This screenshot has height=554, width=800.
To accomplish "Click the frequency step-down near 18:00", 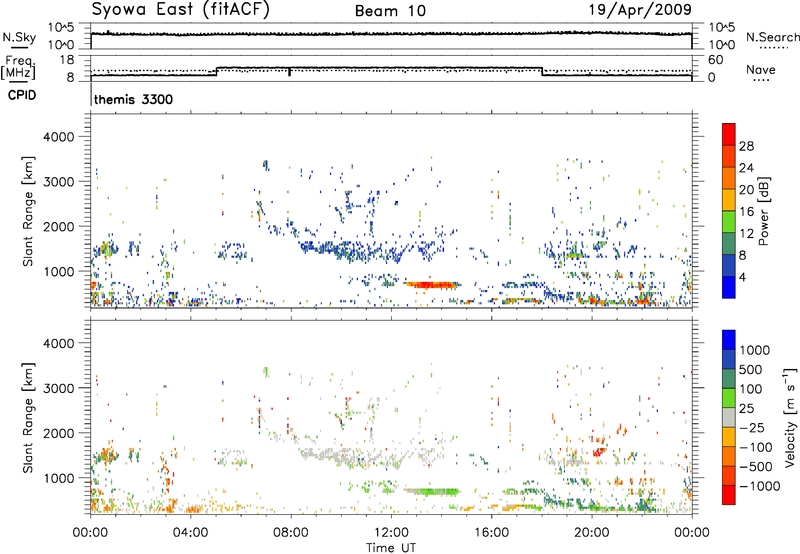I will point(542,71).
